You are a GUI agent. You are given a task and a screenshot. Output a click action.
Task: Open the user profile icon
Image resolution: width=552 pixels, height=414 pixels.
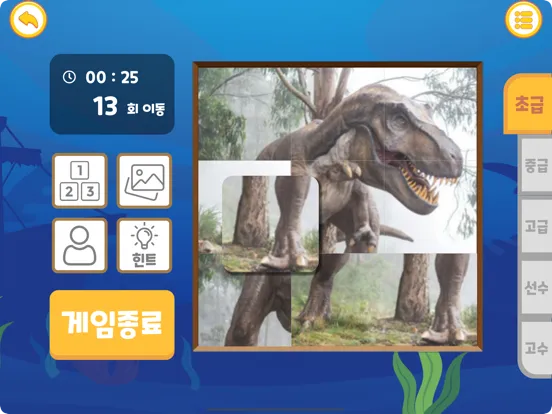tap(80, 246)
